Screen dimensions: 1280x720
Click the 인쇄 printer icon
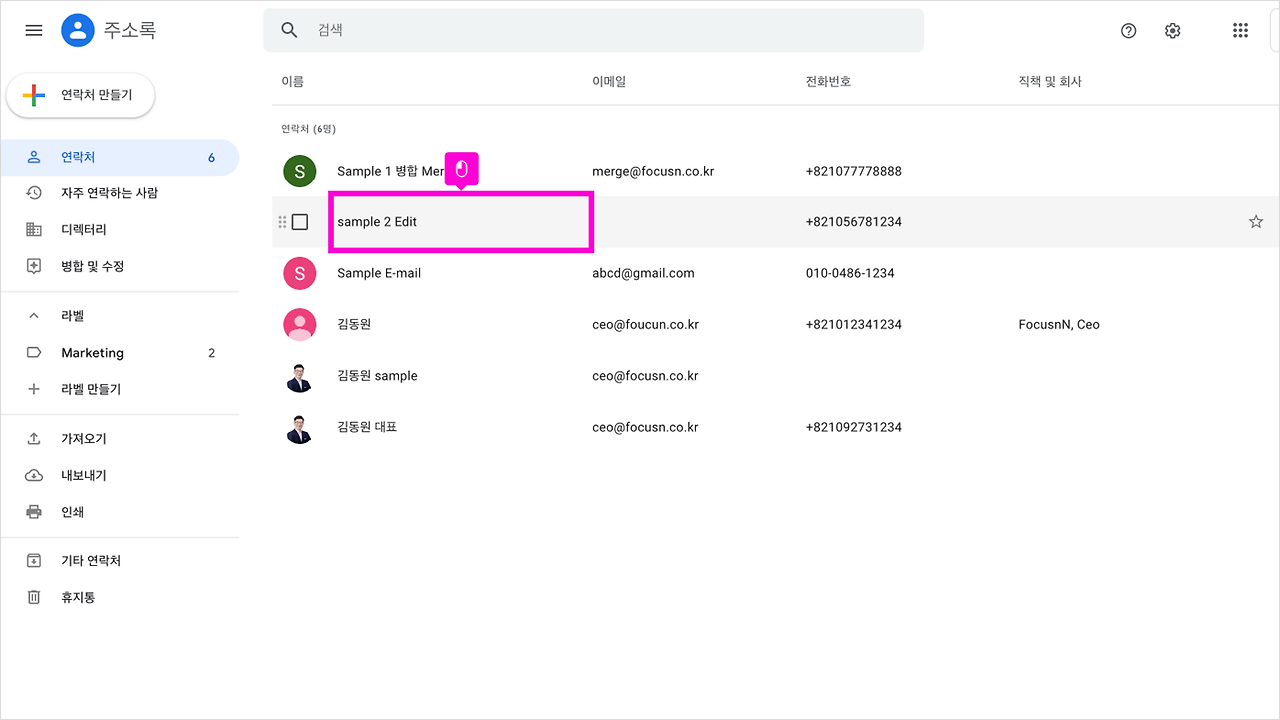[x=32, y=511]
